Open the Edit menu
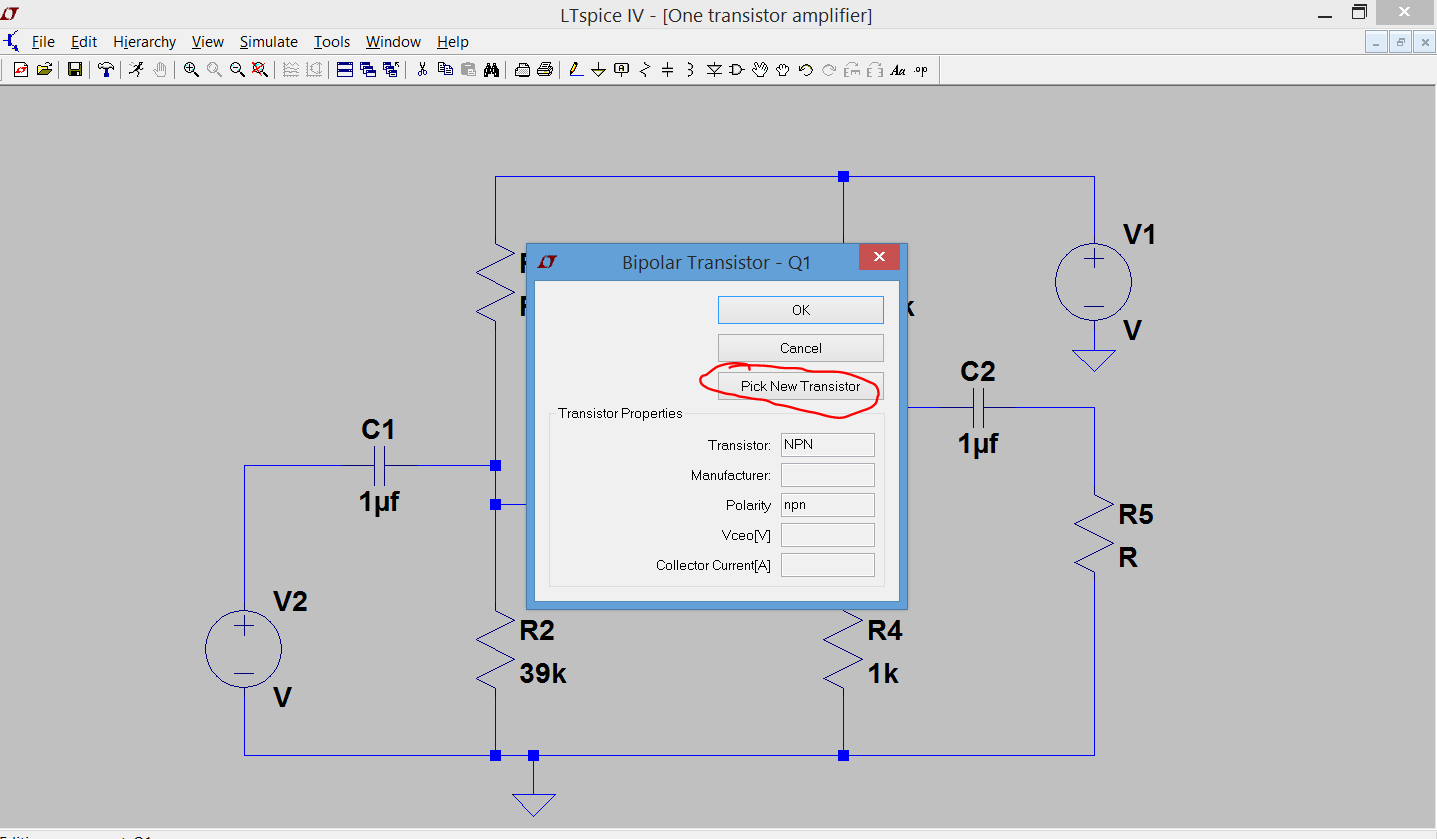The width and height of the screenshot is (1437, 839). coord(84,42)
